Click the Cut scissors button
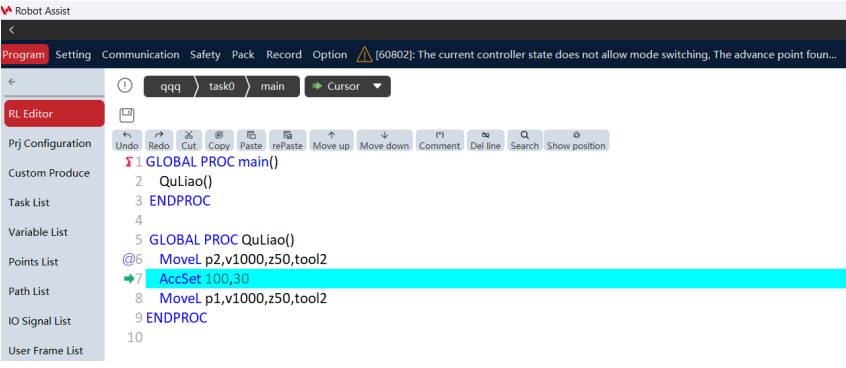The image size is (846, 368). pos(189,140)
